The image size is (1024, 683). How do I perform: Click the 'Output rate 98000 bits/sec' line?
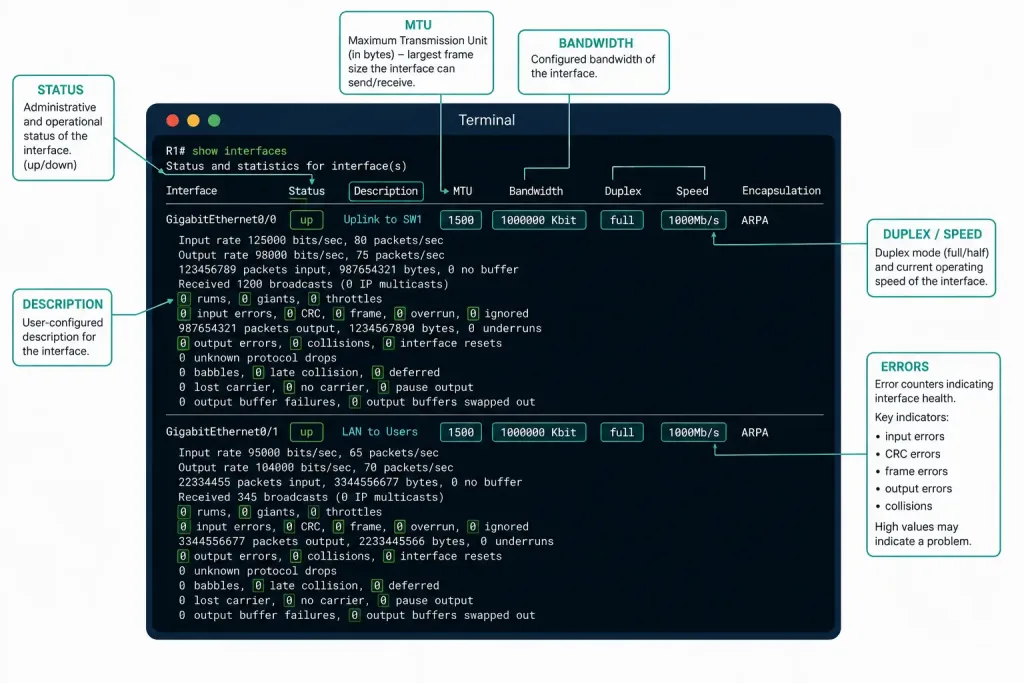click(x=311, y=255)
